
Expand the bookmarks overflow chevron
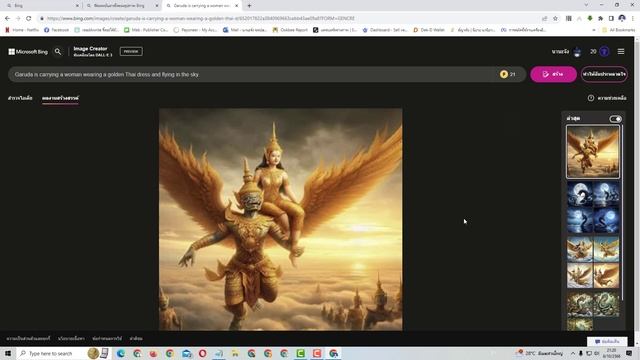(593, 30)
